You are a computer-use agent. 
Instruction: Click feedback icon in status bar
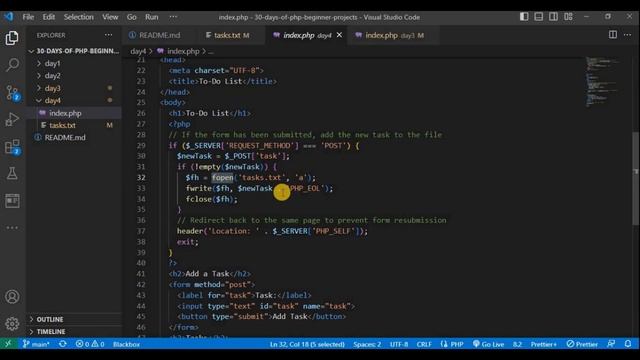pos(611,344)
